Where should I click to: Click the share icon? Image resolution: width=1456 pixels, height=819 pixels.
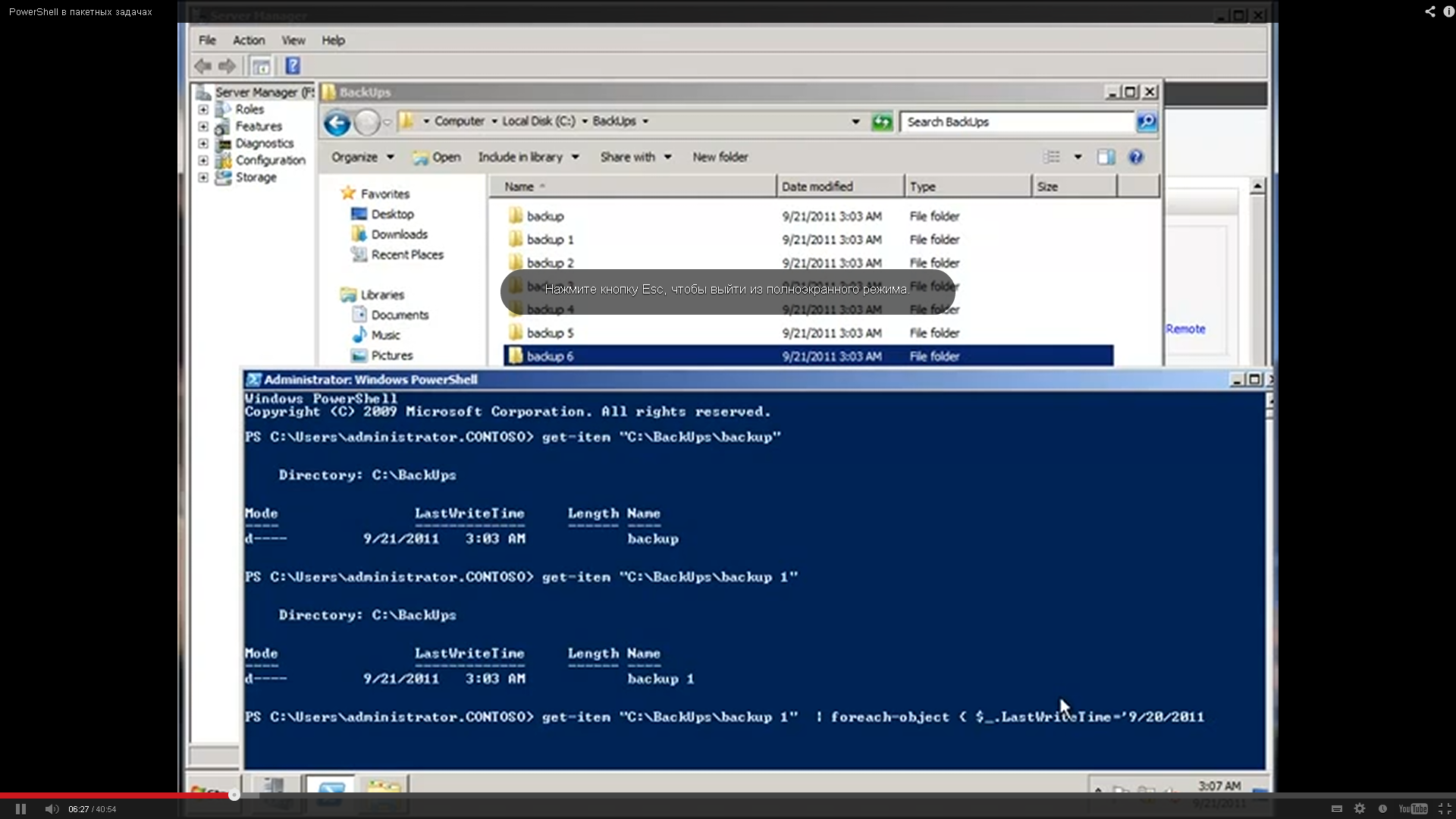coord(1429,11)
